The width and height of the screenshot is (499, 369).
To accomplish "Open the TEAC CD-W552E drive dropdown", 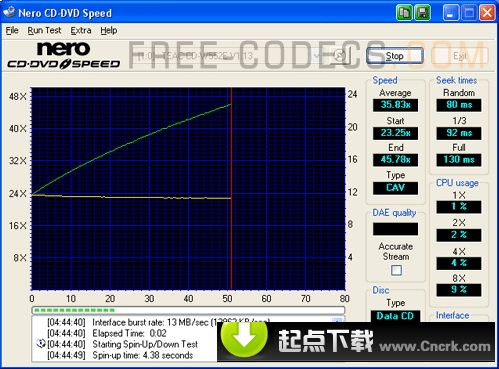I will [x=229, y=56].
